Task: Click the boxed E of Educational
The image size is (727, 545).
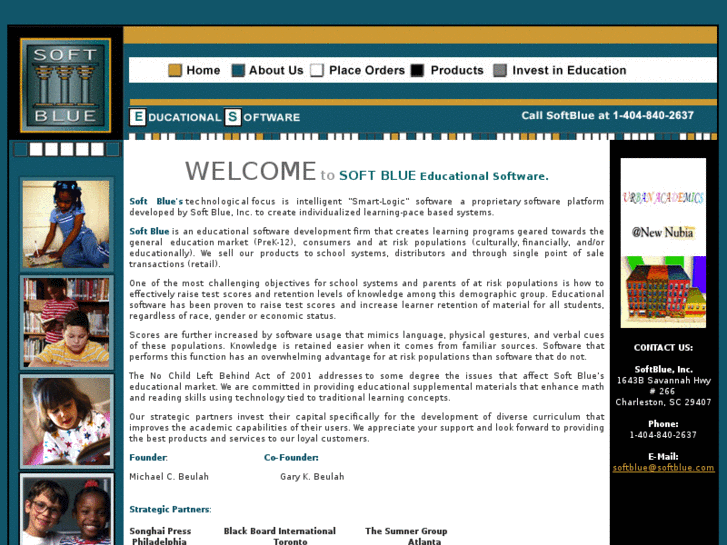Action: point(138,117)
